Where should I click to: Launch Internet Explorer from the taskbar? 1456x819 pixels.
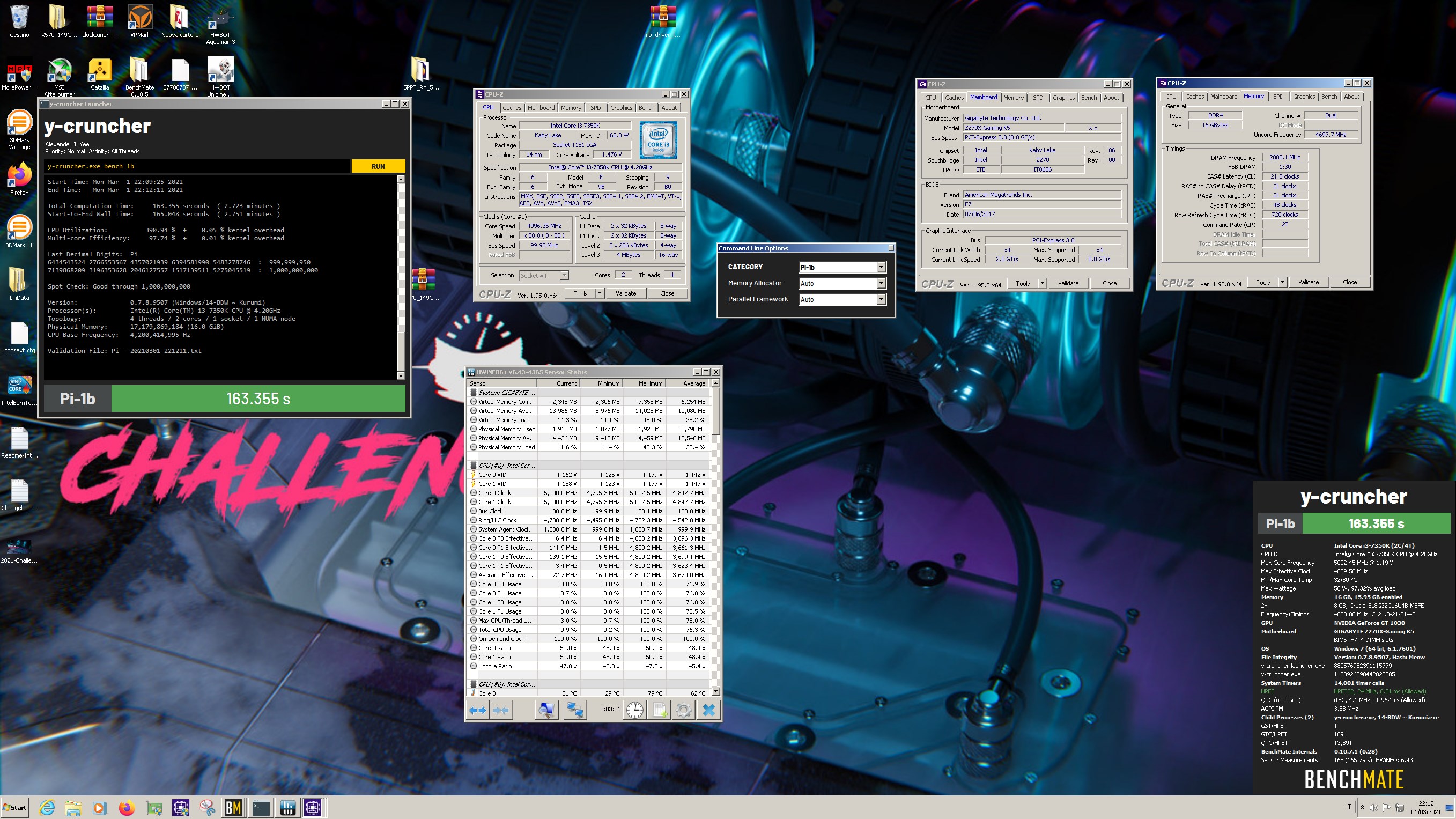point(47,808)
